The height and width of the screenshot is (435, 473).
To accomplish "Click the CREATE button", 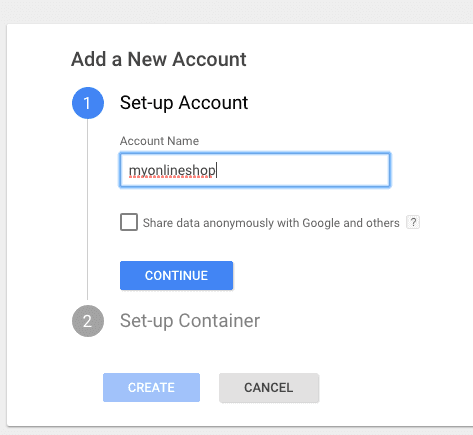I will tap(151, 387).
